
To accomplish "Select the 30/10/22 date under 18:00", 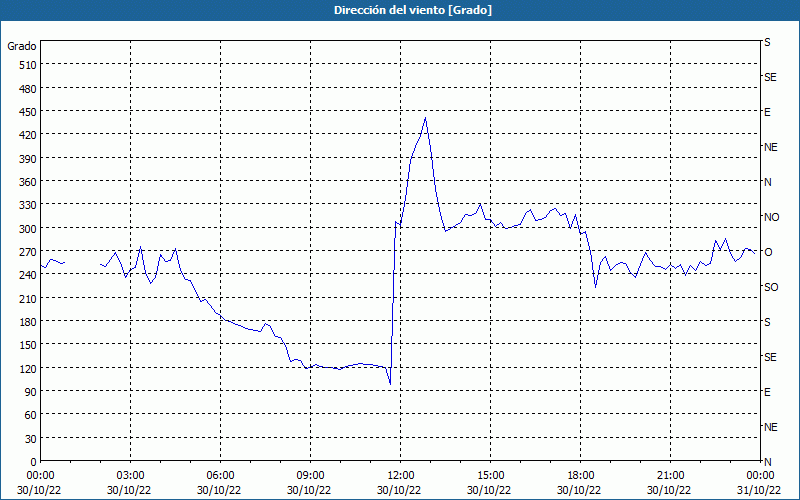I will (x=579, y=490).
